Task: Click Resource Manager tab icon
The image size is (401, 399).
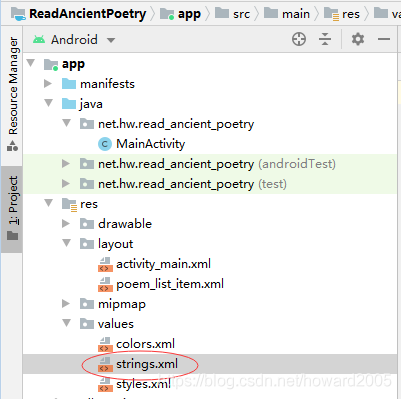Action: click(x=12, y=146)
